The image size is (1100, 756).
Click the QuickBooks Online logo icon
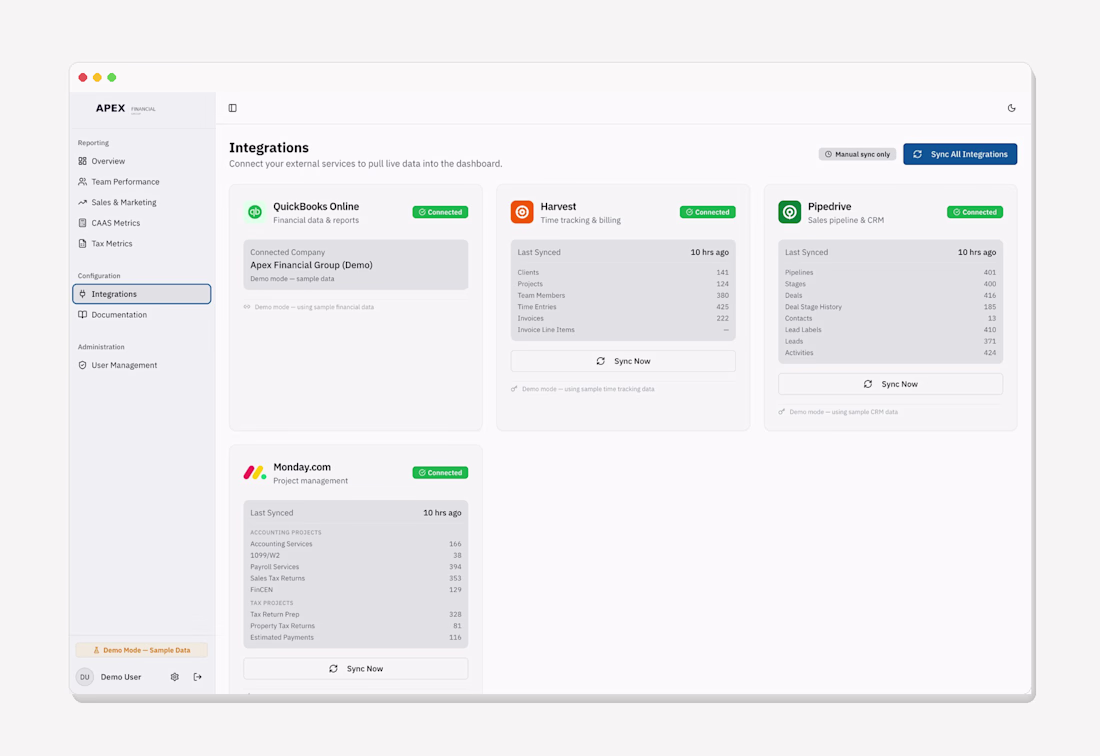tap(255, 212)
